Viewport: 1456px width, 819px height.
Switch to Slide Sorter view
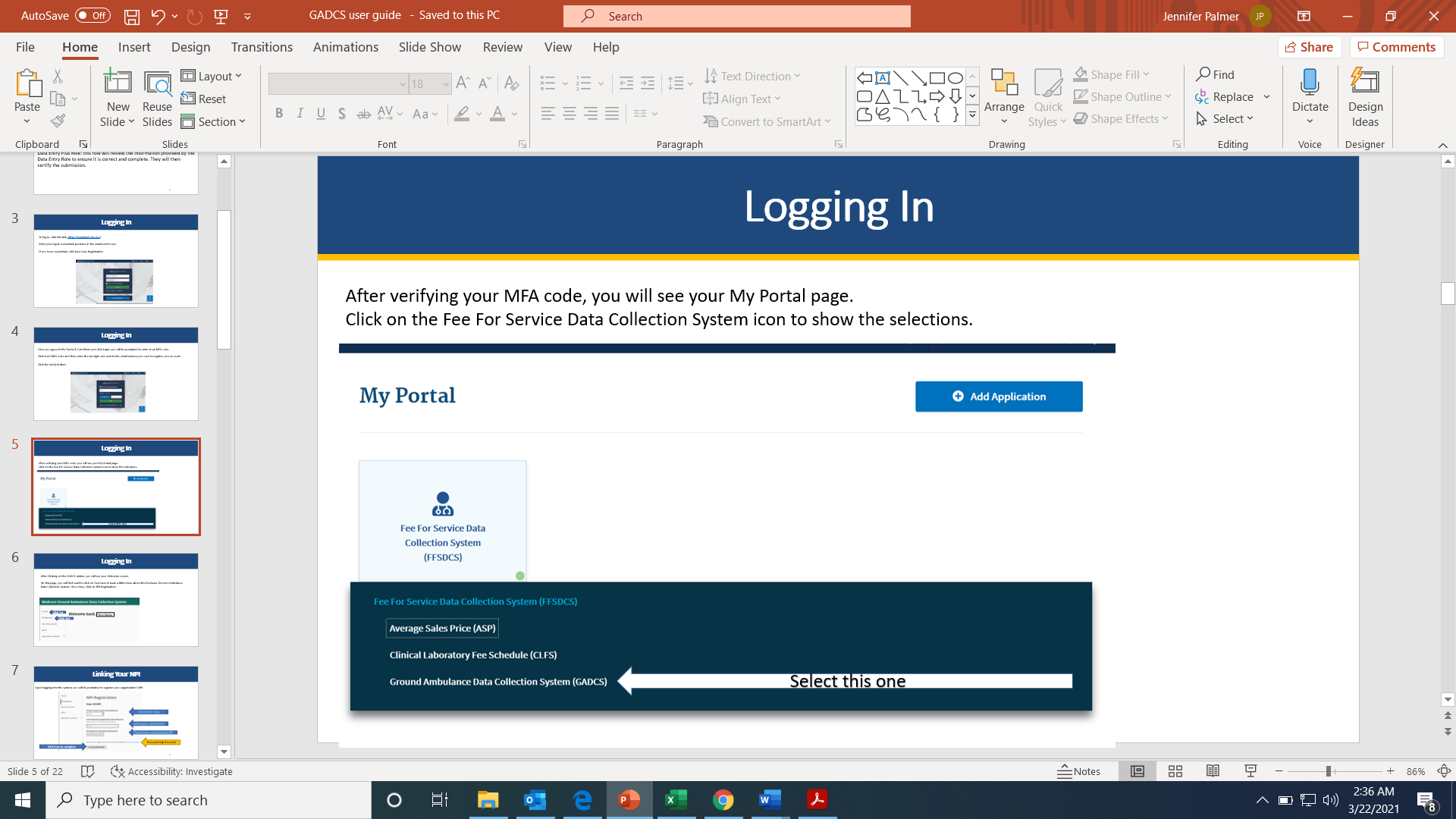point(1175,771)
